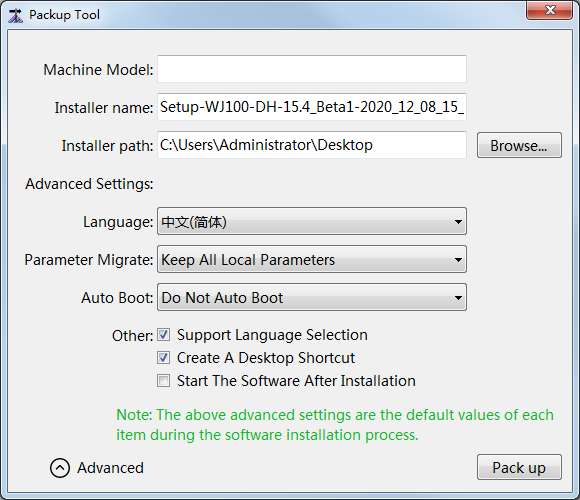This screenshot has height=500, width=580.
Task: Open Keep All Local Parameters dropdown
Action: tap(312, 260)
